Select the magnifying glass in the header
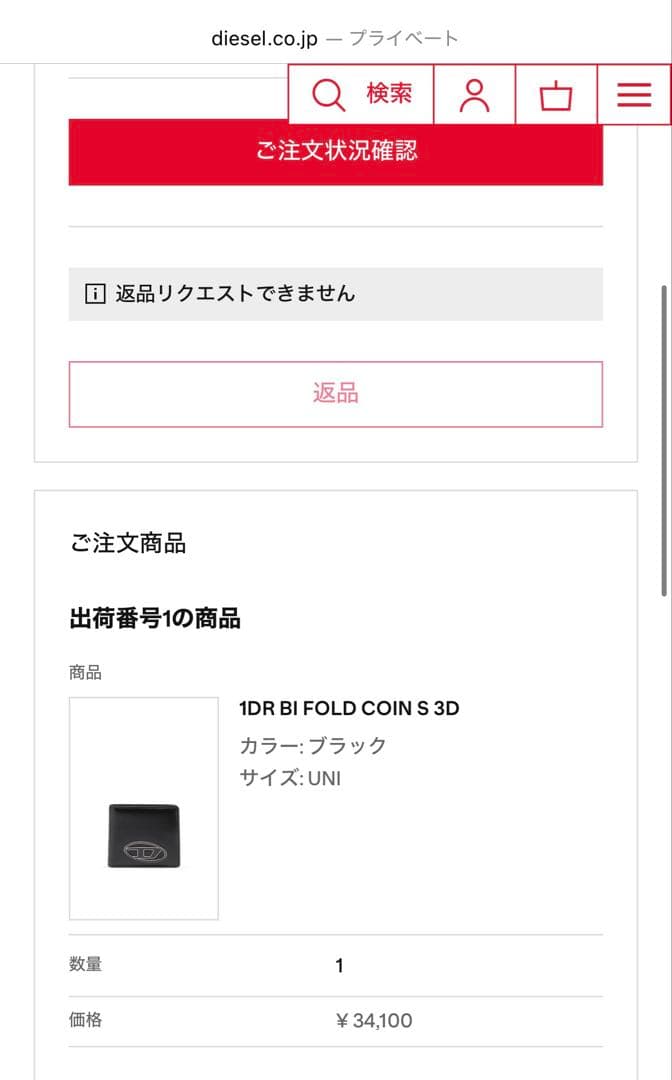672x1080 pixels. pos(327,93)
